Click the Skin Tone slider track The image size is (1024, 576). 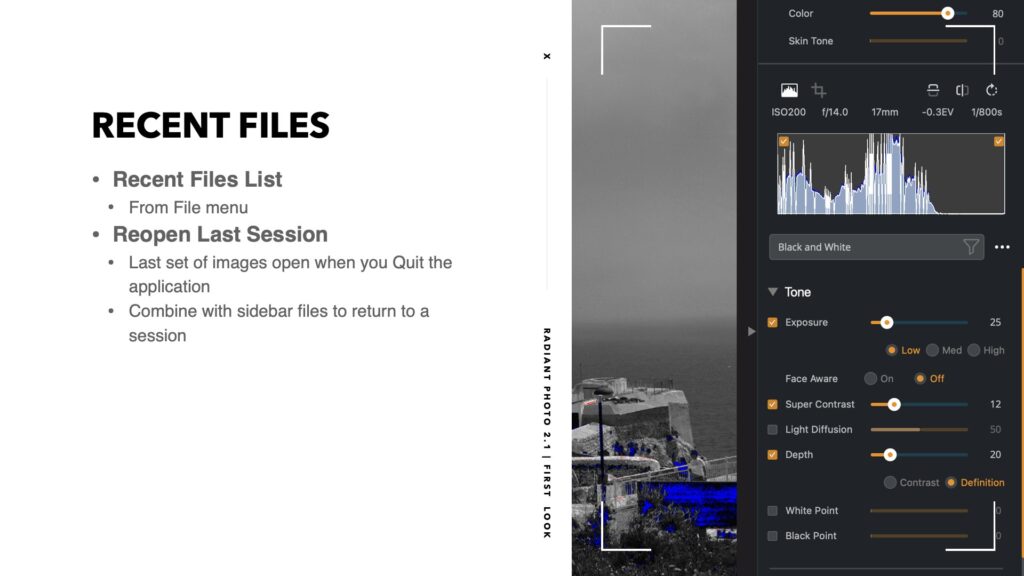[x=918, y=41]
